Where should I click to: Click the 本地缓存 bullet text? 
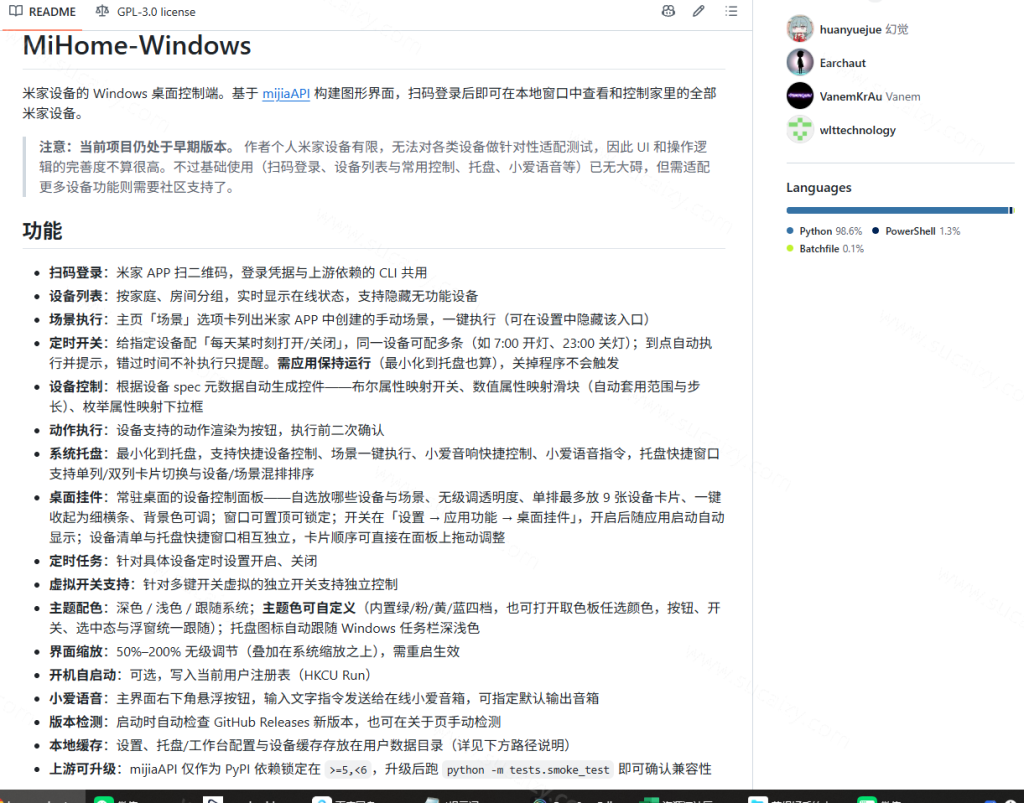(x=310, y=746)
